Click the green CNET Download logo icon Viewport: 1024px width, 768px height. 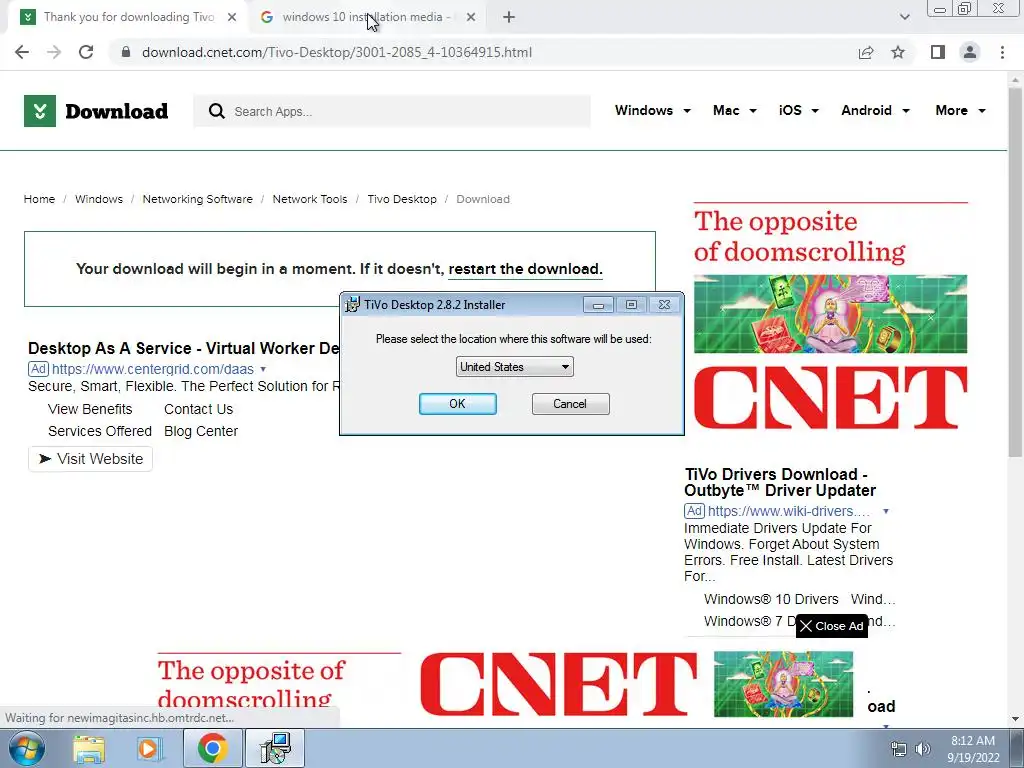point(40,111)
